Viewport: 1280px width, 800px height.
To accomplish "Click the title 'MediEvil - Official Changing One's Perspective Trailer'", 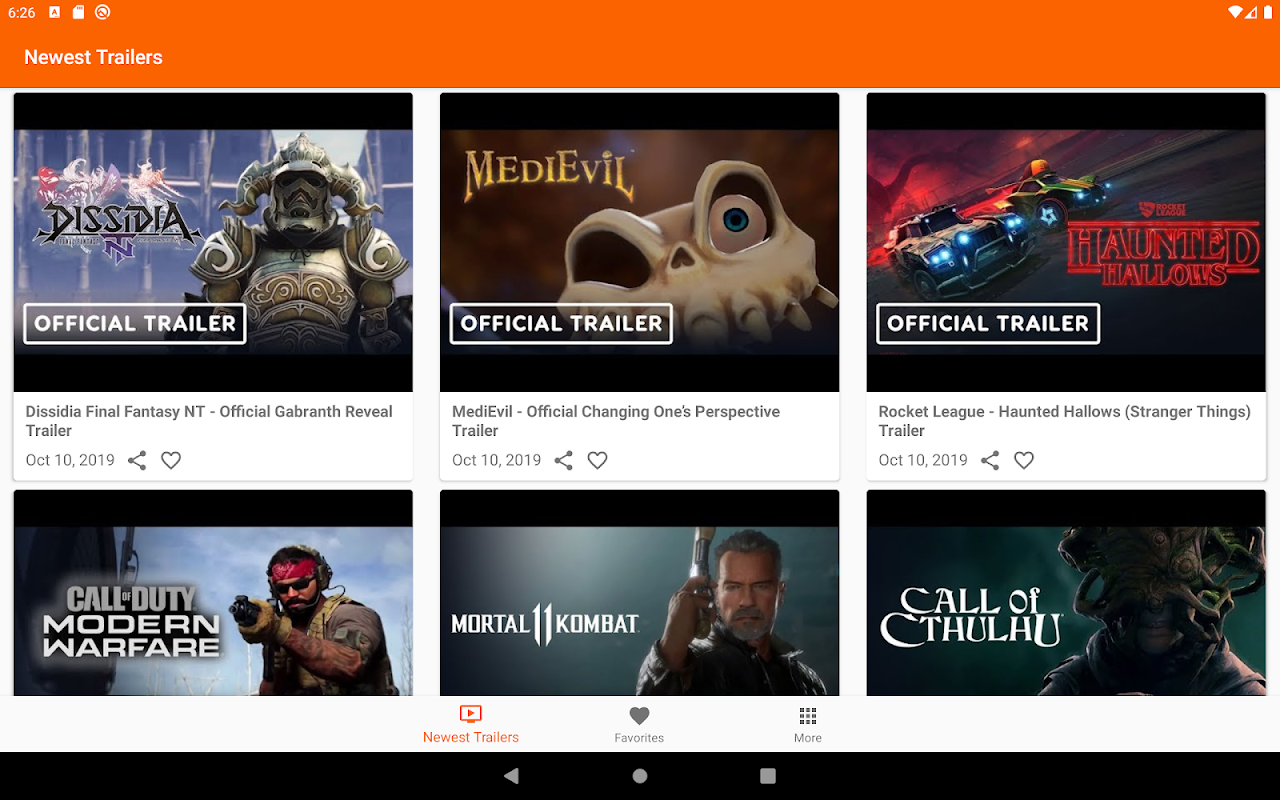I will pos(616,421).
